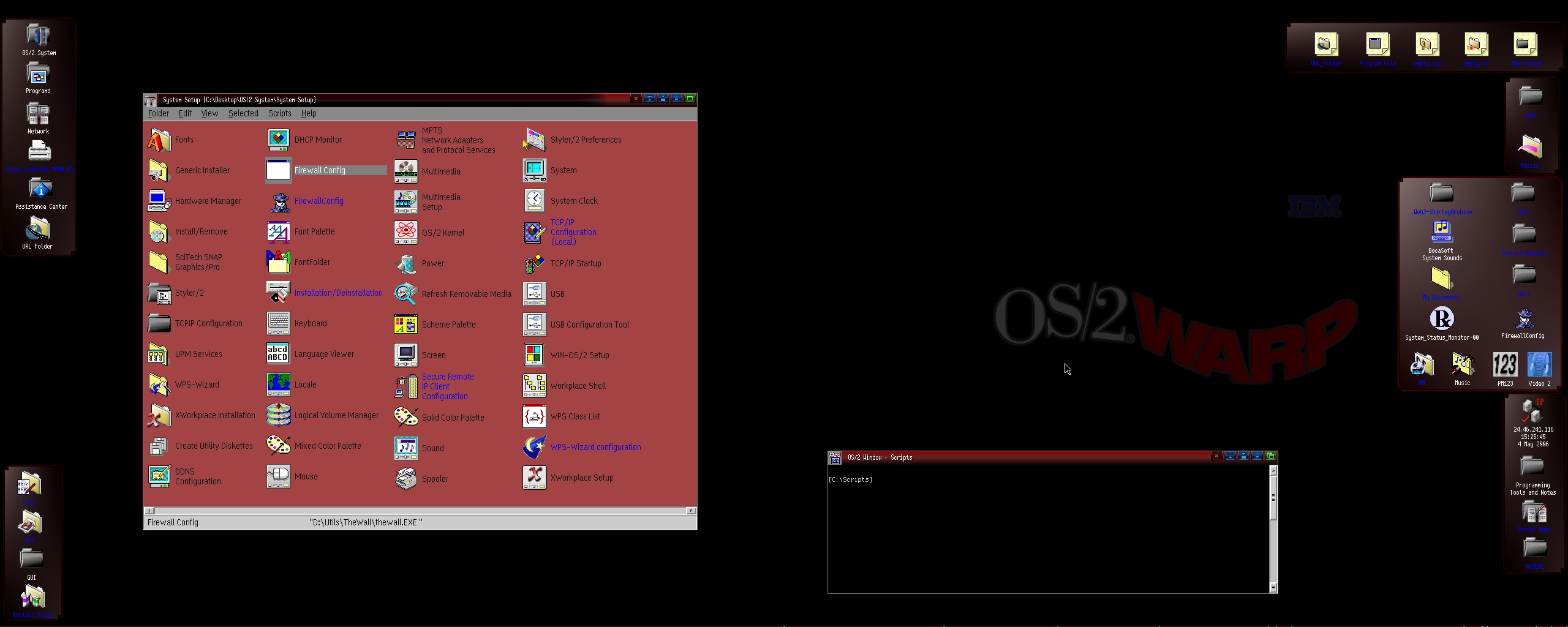
Task: Click the Logical Volume Manager icon
Action: (279, 415)
